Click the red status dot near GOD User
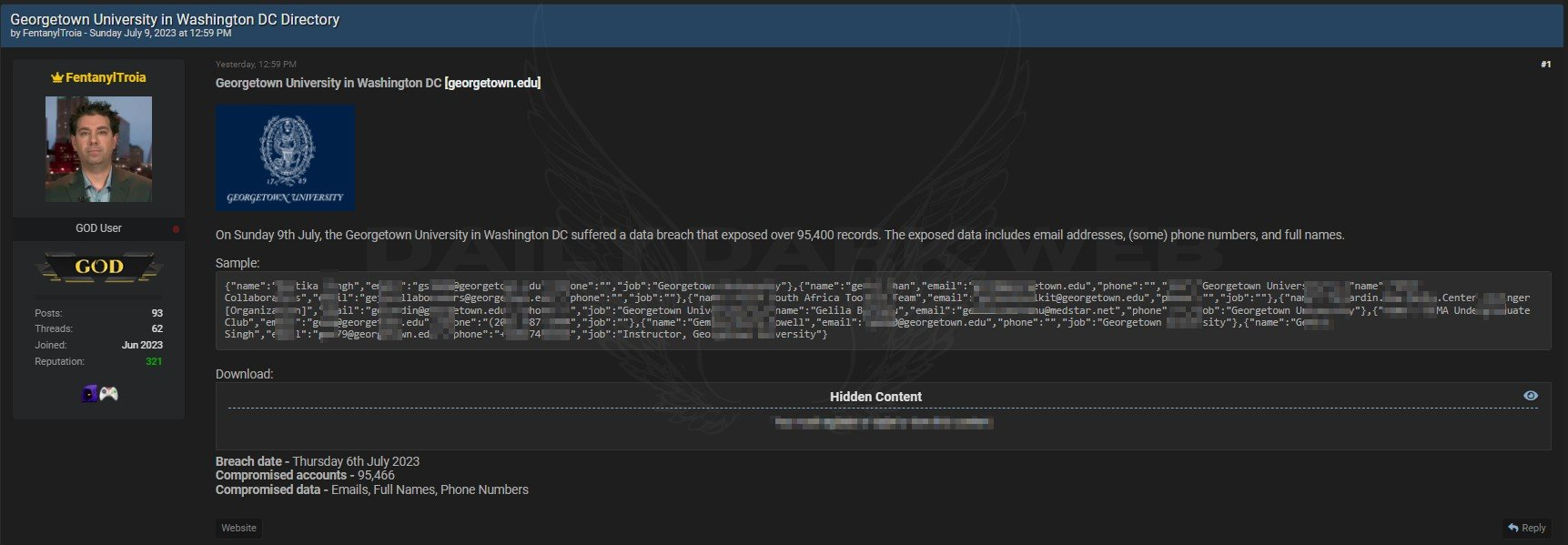 pos(176,228)
